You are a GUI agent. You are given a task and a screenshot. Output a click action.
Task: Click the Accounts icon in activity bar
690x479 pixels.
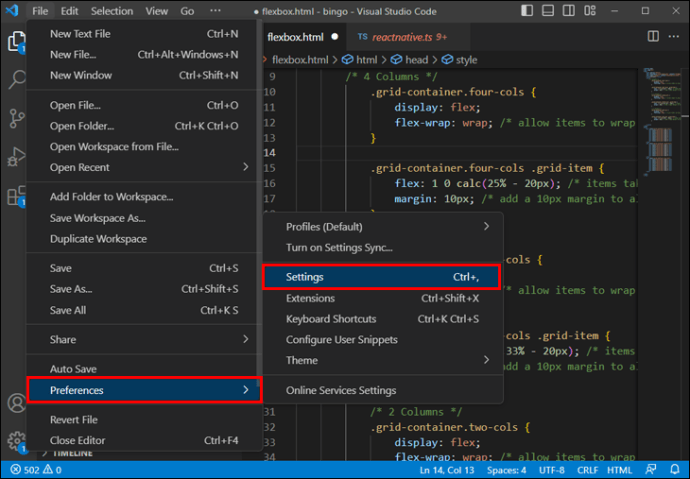[x=15, y=404]
